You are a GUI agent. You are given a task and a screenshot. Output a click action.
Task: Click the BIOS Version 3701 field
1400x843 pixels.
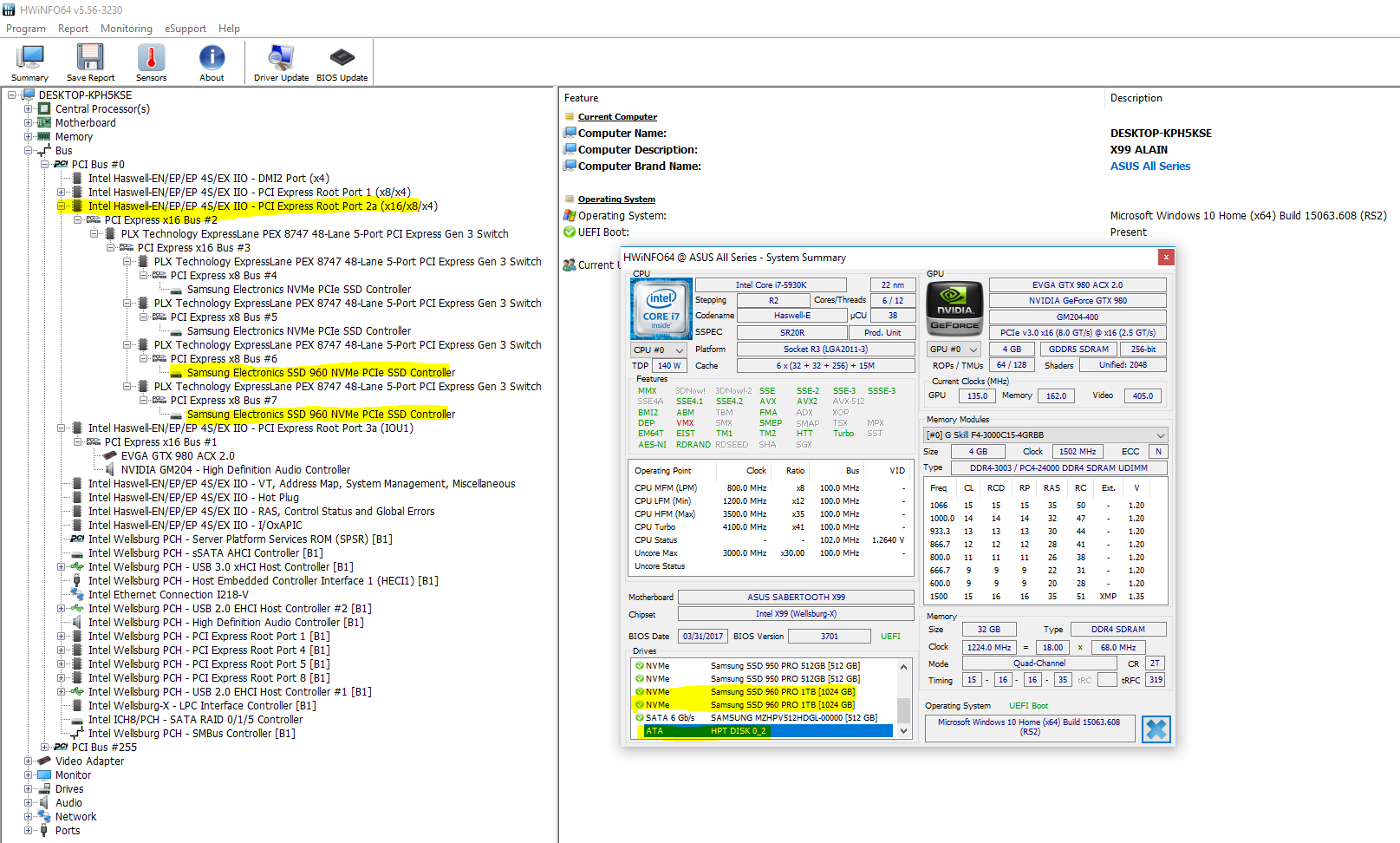[x=829, y=637]
